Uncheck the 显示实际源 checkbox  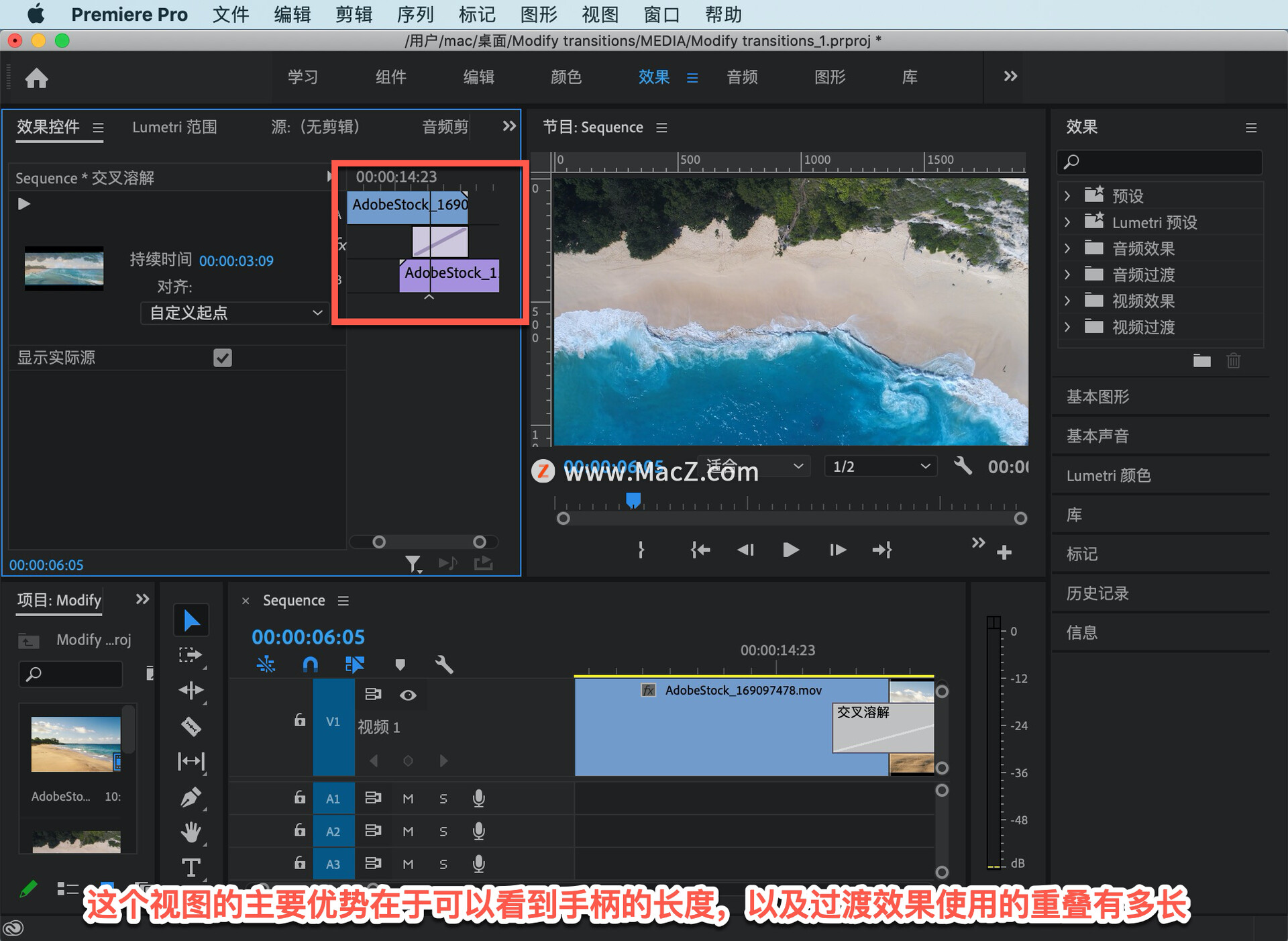tap(223, 358)
